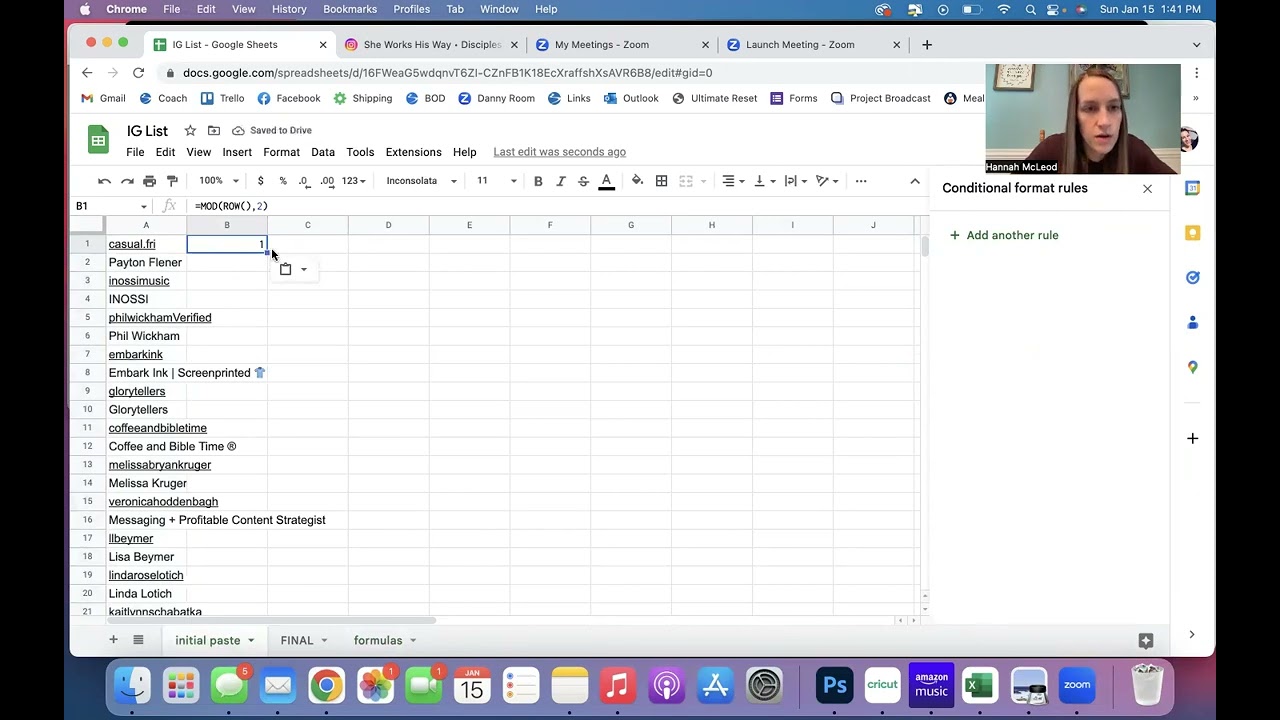Open the zoom level dropdown

tap(219, 181)
